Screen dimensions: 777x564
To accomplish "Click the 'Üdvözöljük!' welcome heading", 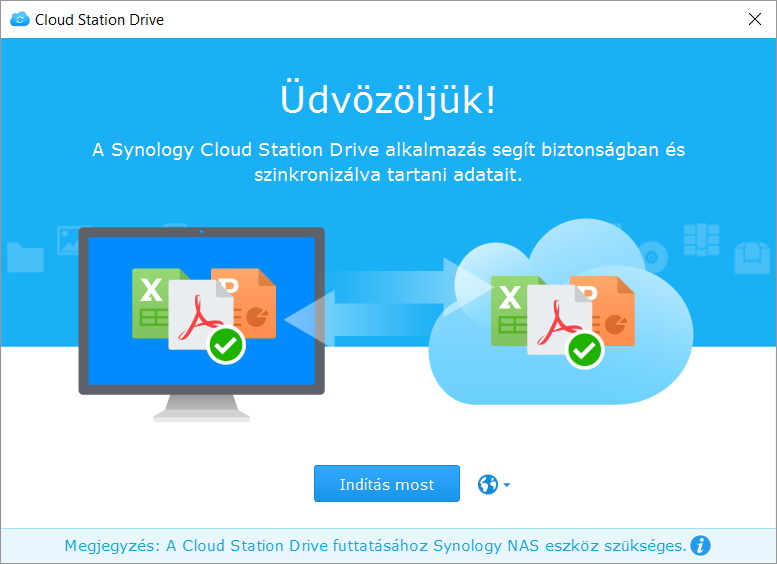I will coord(388,101).
